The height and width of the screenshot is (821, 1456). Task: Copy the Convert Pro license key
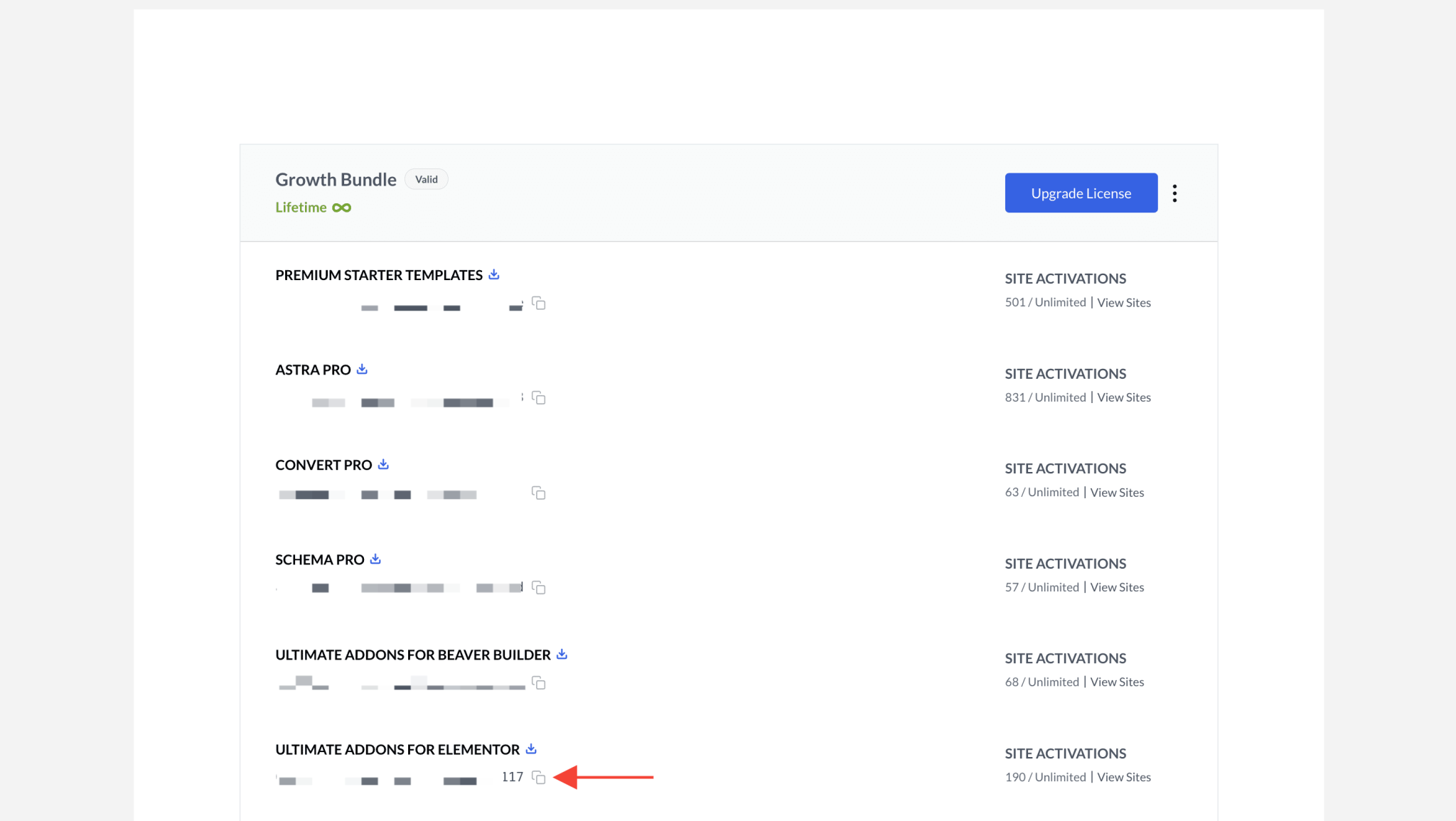[538, 493]
